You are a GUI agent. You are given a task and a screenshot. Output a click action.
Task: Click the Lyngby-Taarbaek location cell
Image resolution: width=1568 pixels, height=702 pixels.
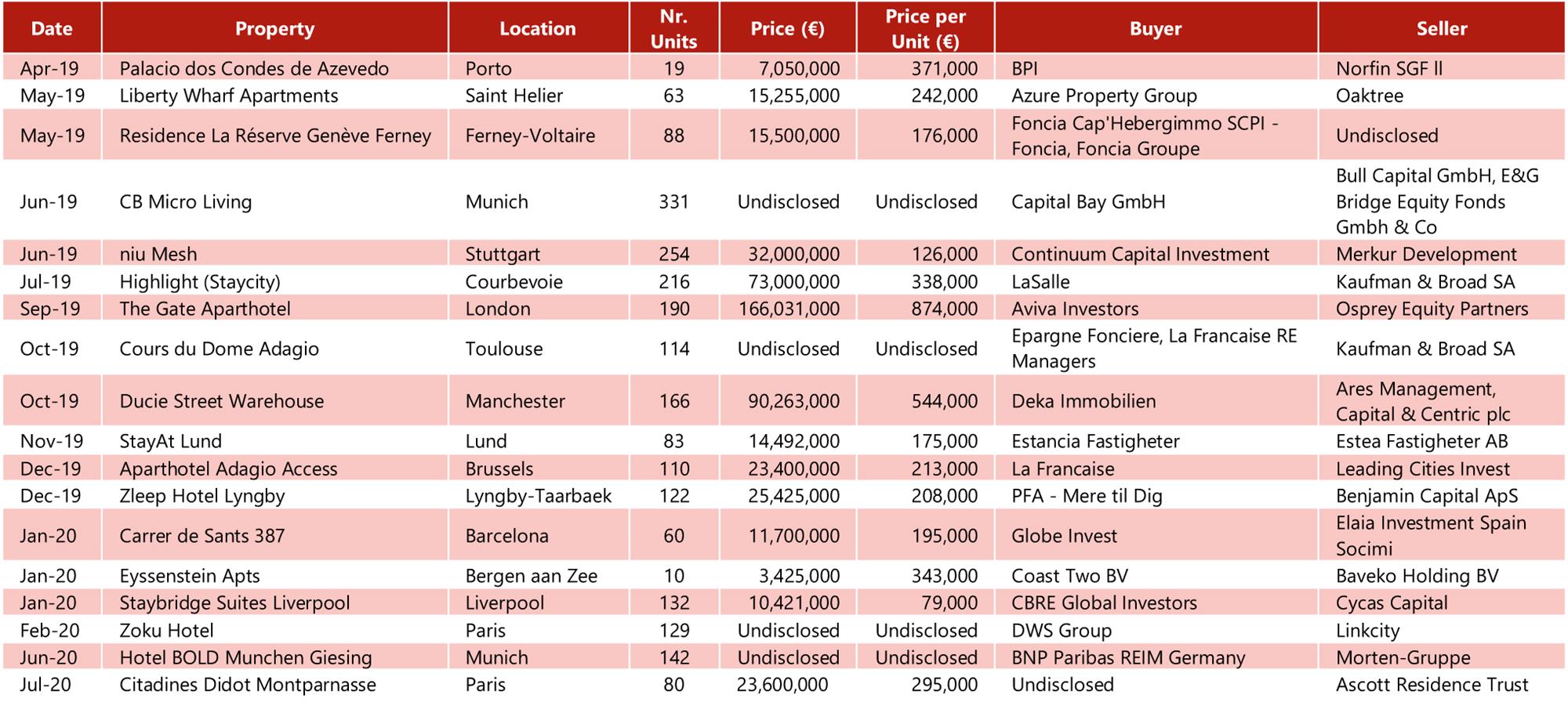[x=539, y=496]
